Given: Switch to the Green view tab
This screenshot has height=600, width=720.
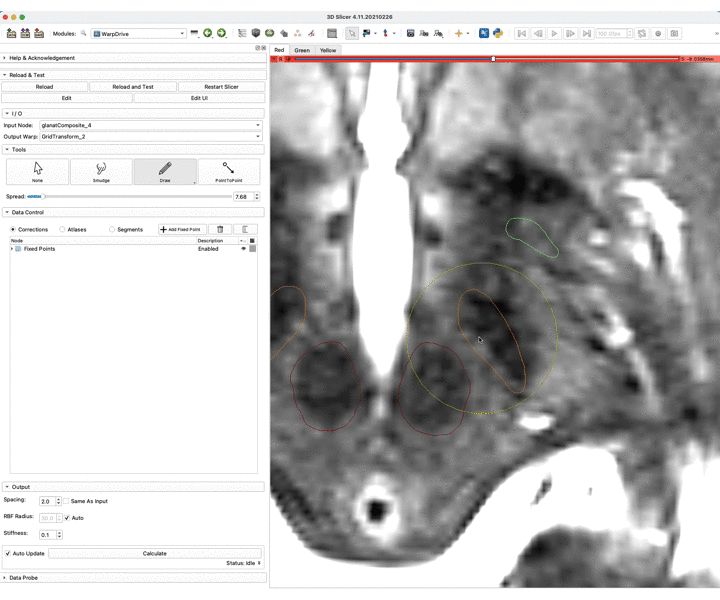Looking at the screenshot, I should click(302, 50).
